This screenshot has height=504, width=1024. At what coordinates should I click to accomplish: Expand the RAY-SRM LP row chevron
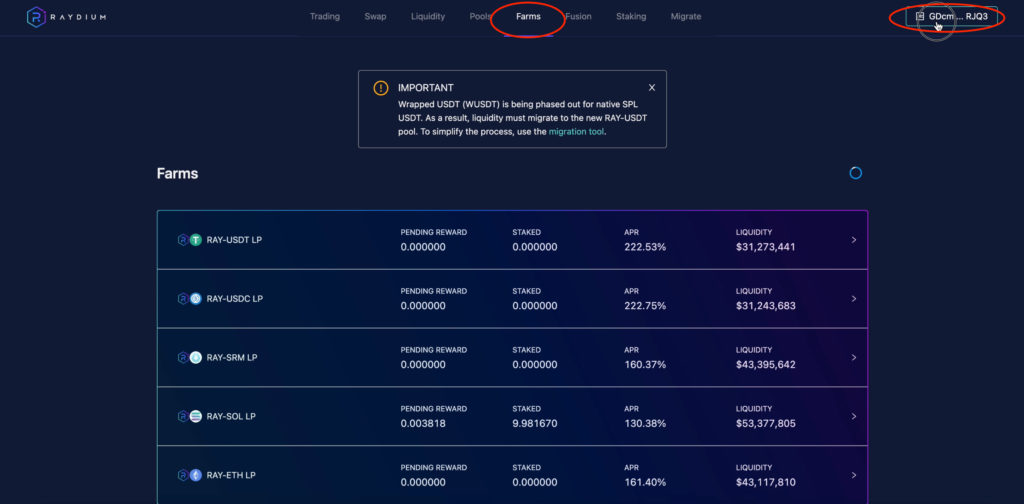[854, 357]
